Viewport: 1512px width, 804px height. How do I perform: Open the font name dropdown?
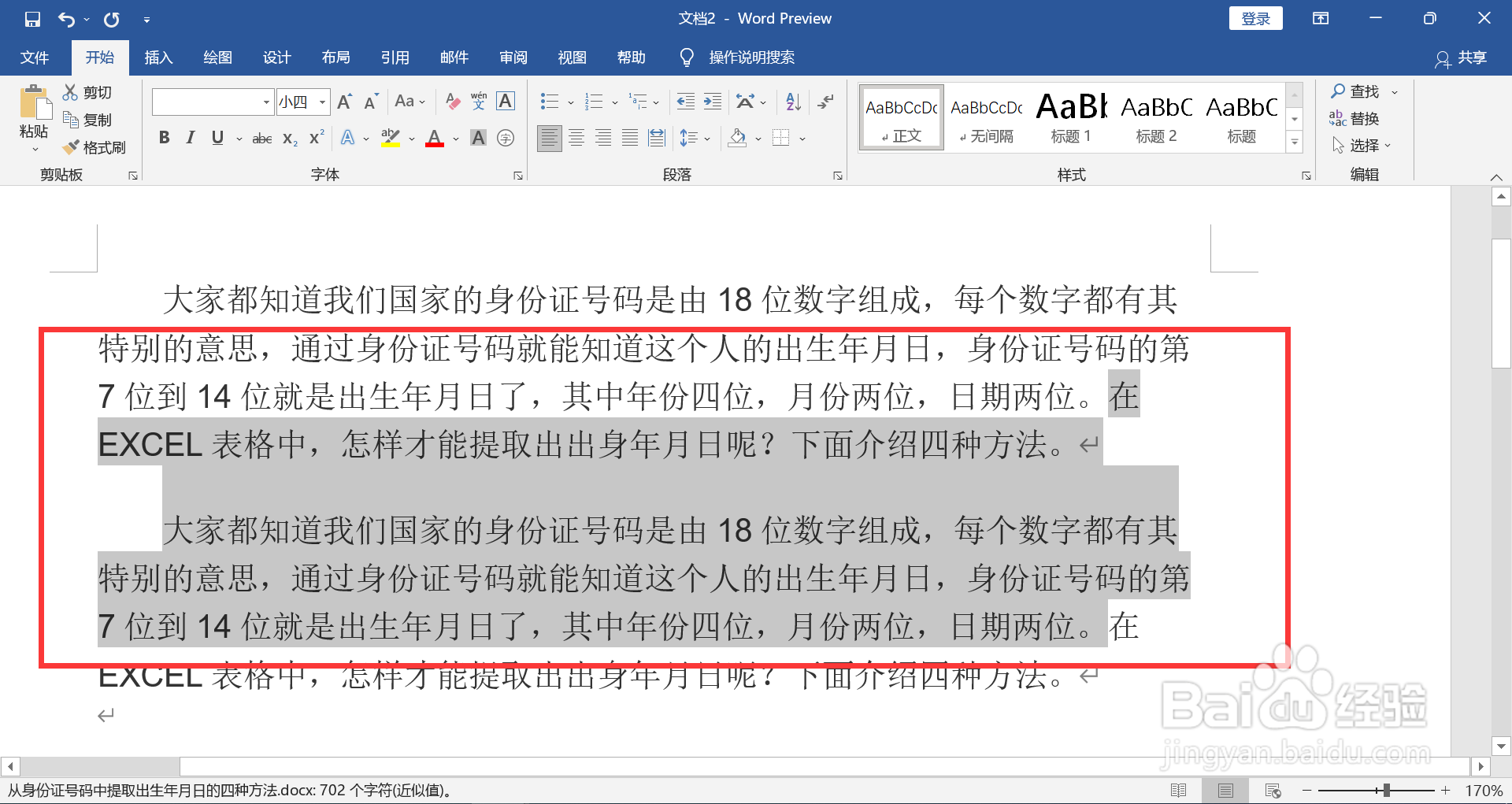click(x=266, y=102)
